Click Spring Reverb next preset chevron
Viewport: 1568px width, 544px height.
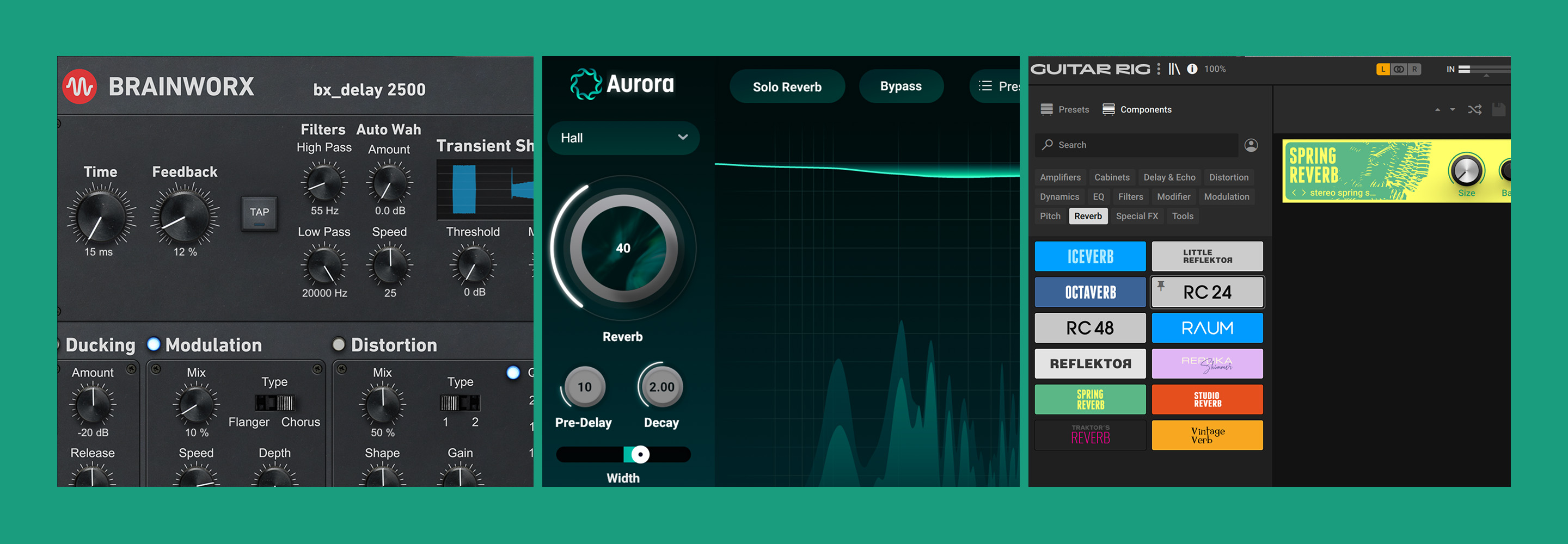(x=1303, y=193)
